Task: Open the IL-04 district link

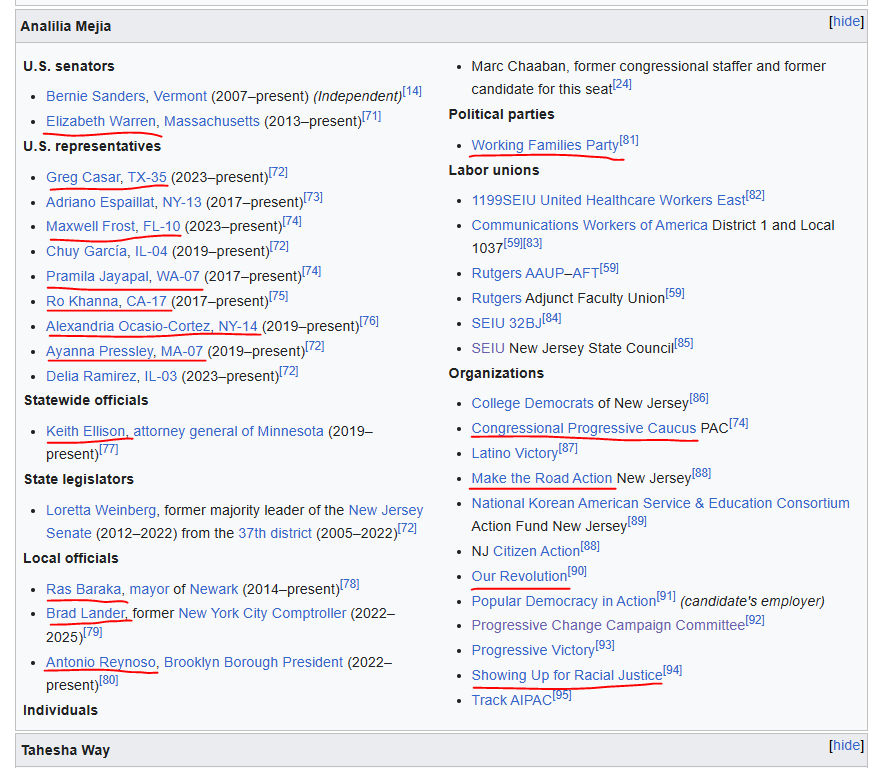Action: click(151, 251)
